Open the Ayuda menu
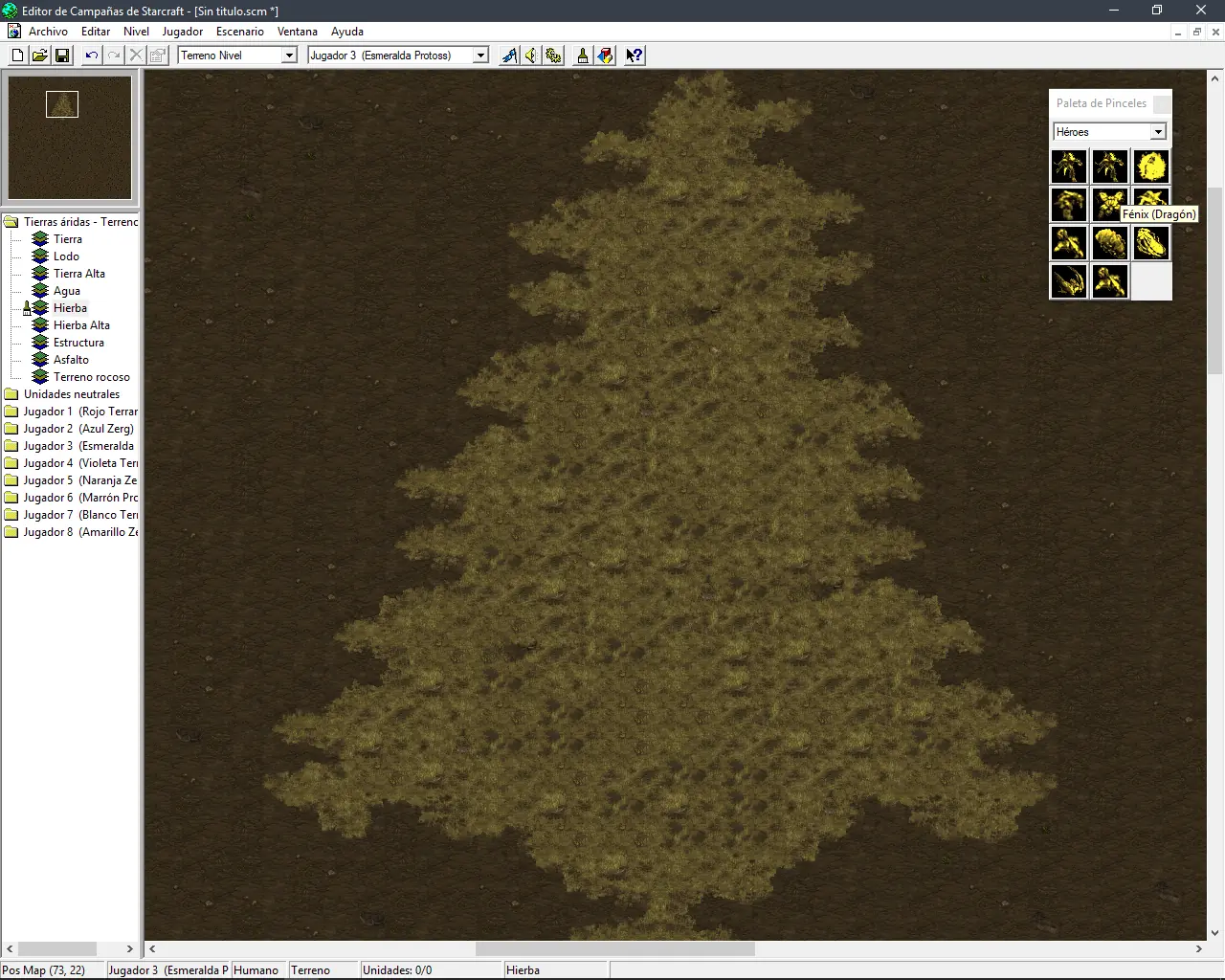 [x=347, y=32]
